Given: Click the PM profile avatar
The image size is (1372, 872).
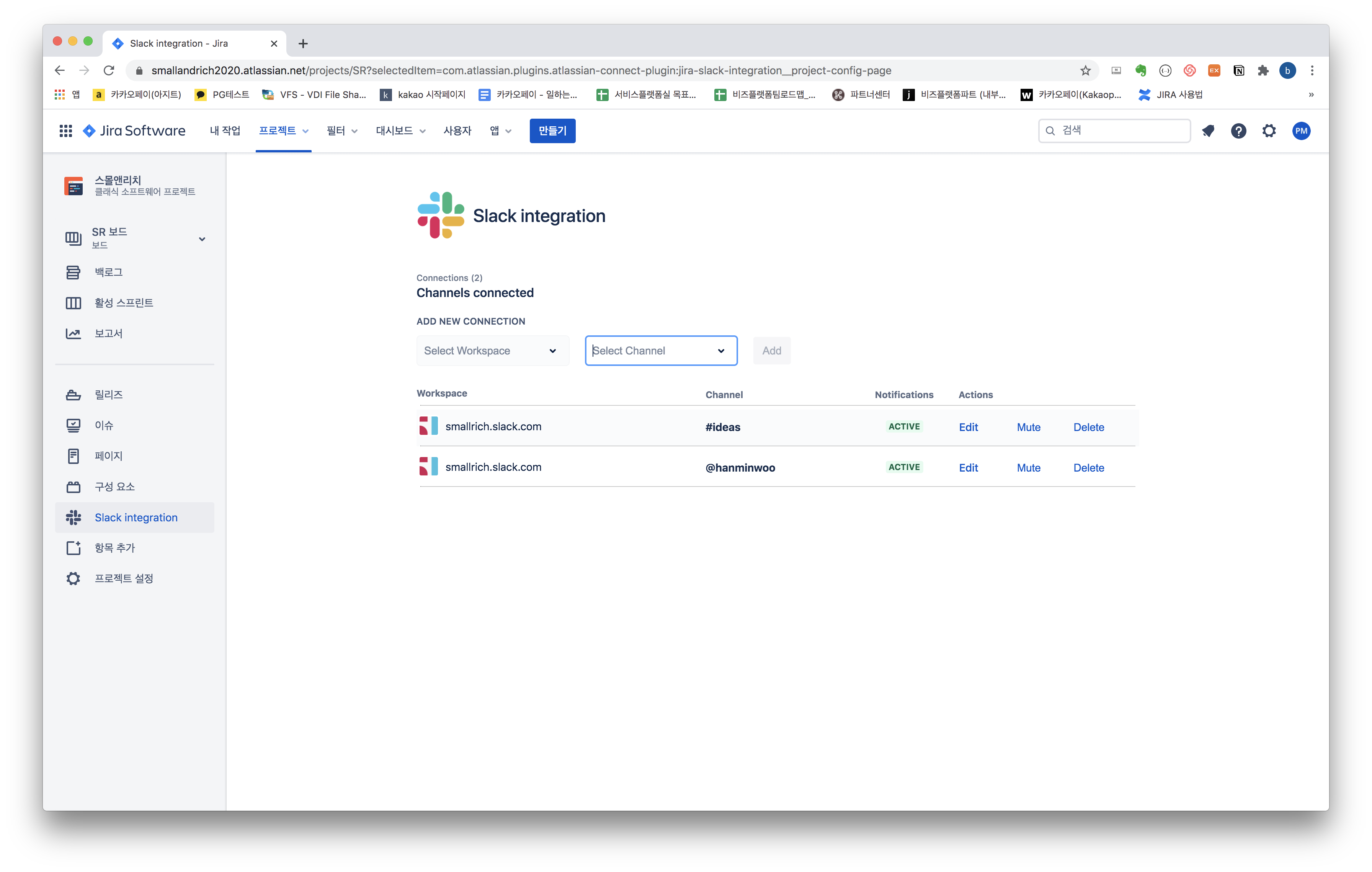Looking at the screenshot, I should pyautogui.click(x=1301, y=131).
